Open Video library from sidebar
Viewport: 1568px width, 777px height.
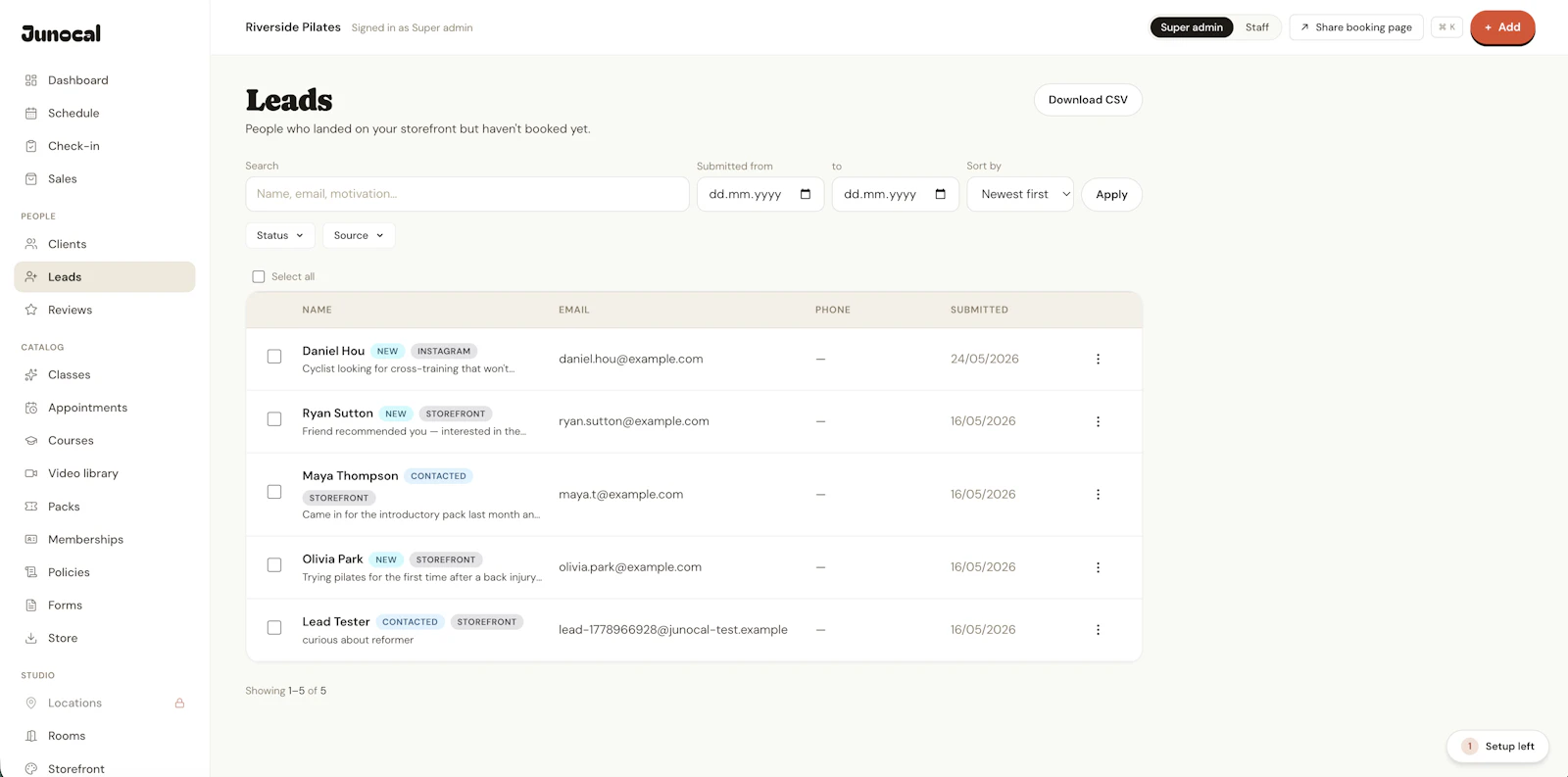pos(105,473)
